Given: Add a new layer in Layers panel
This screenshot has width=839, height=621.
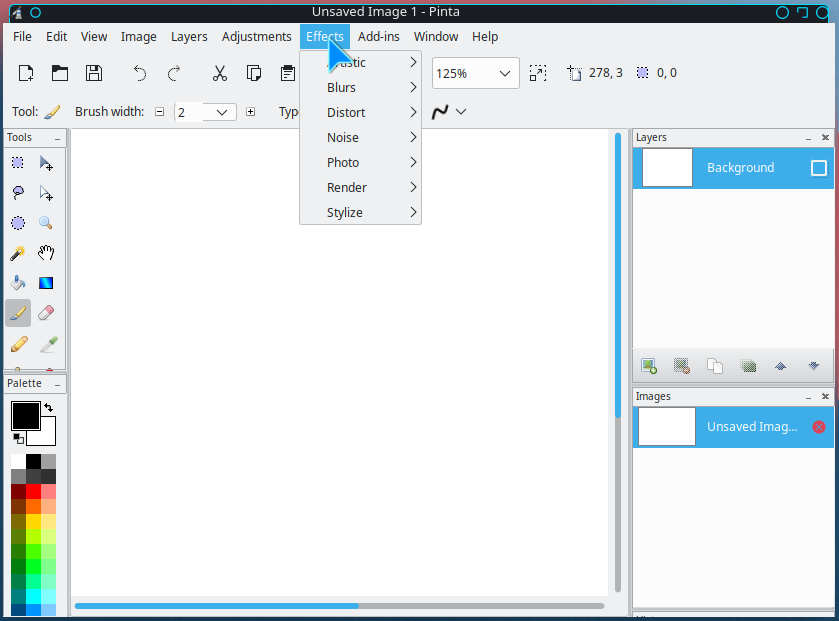Looking at the screenshot, I should coord(649,366).
